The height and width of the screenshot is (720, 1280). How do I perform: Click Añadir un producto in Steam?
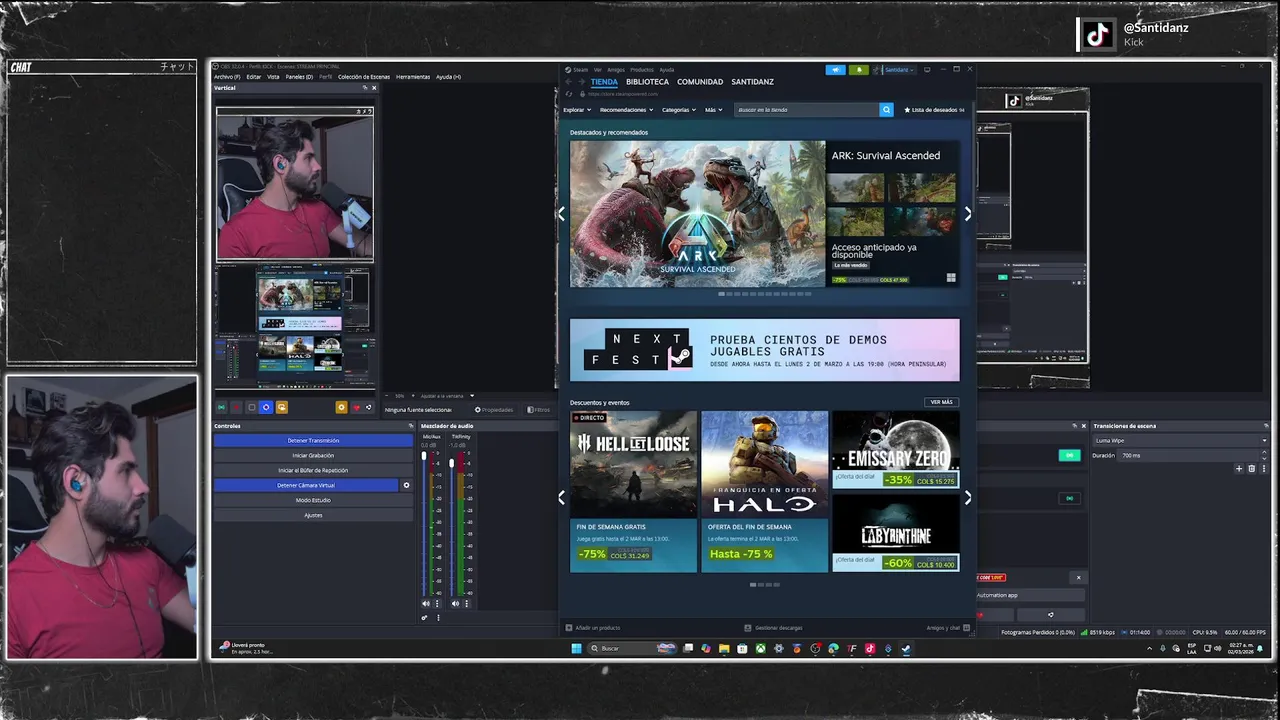pyautogui.click(x=593, y=628)
